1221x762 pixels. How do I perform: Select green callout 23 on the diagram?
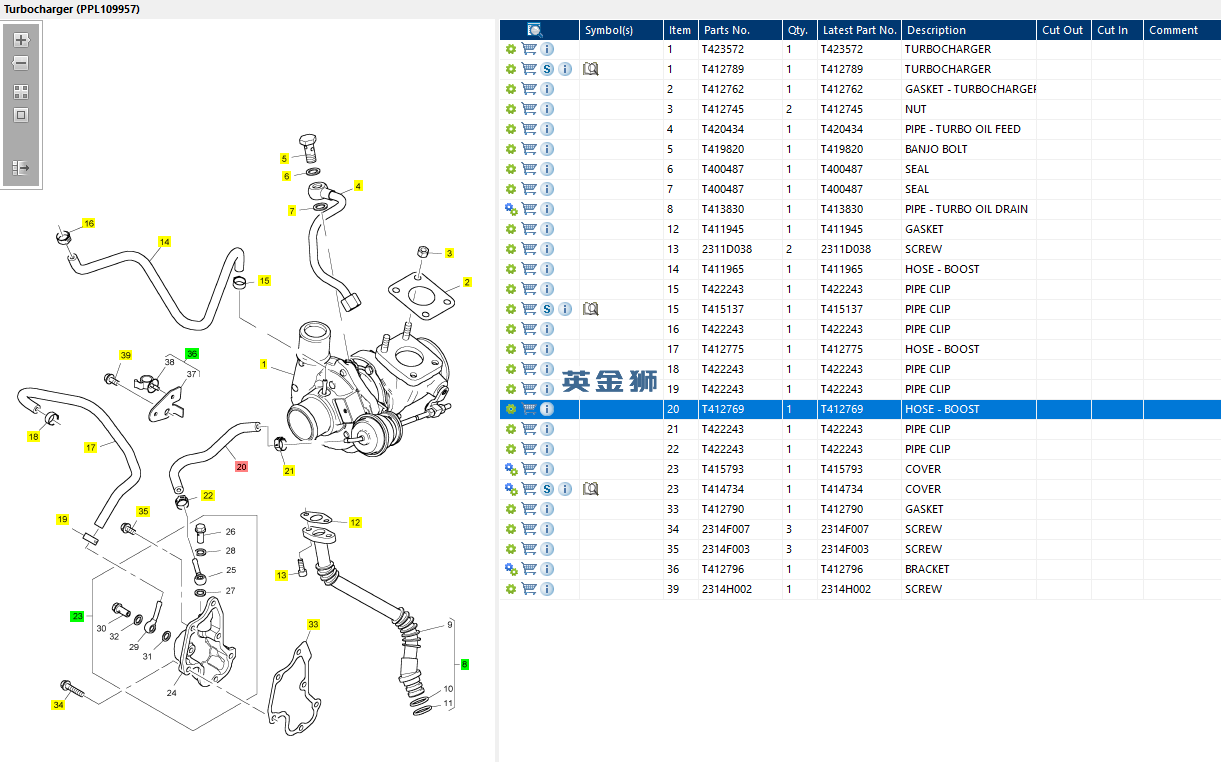(x=77, y=616)
